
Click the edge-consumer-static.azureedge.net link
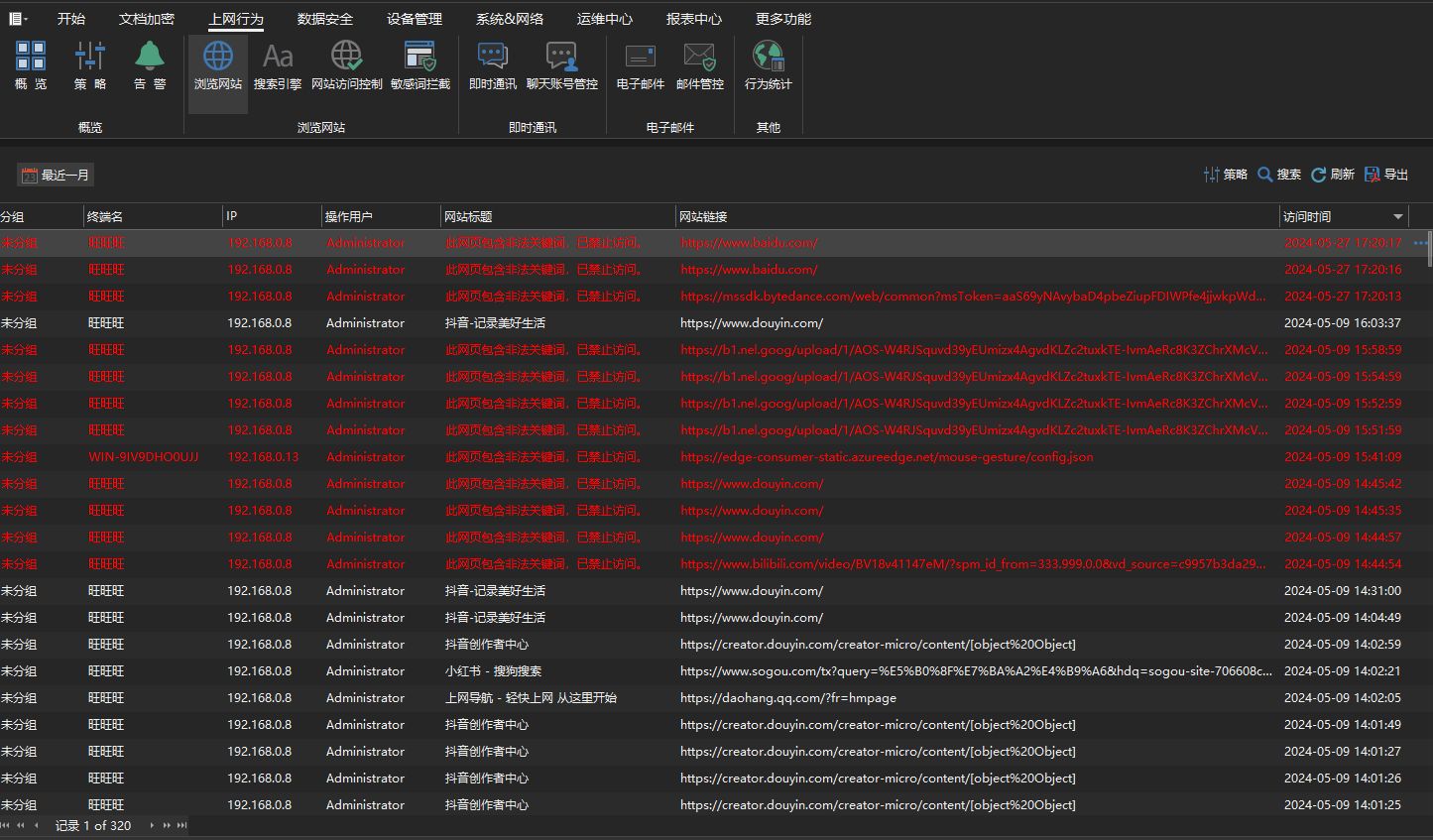pyautogui.click(x=887, y=457)
